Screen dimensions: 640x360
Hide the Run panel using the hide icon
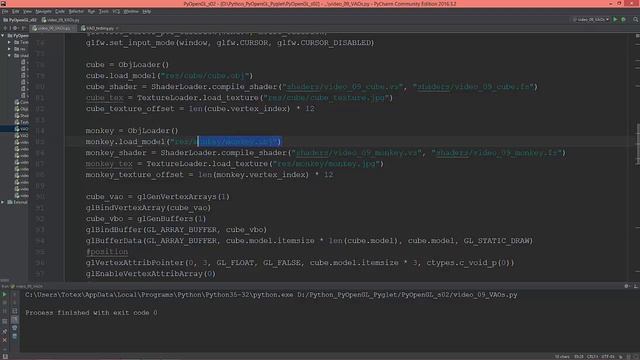click(x=636, y=286)
